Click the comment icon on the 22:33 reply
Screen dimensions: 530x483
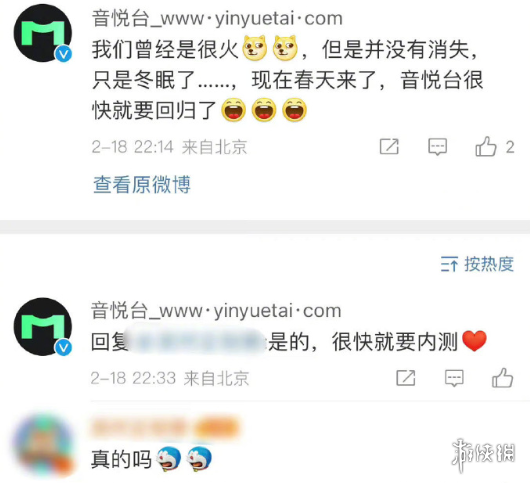tap(454, 378)
